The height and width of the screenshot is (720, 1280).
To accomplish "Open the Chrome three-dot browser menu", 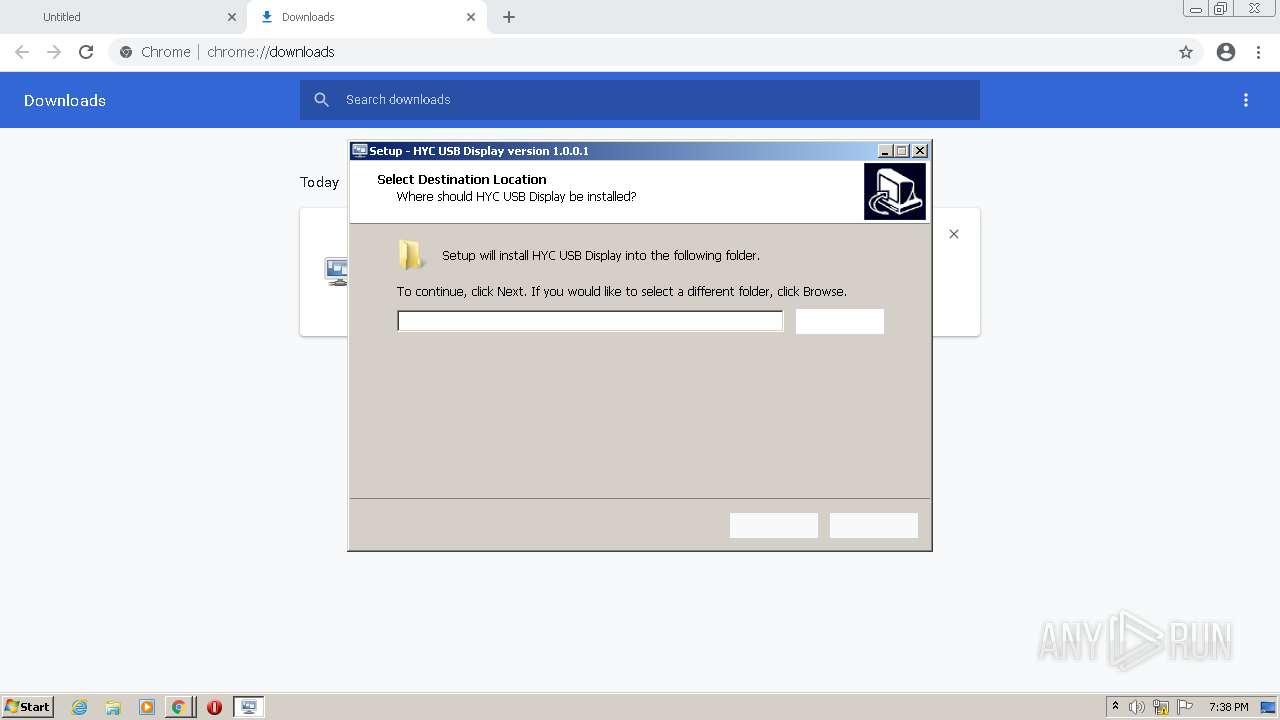I will [x=1259, y=52].
